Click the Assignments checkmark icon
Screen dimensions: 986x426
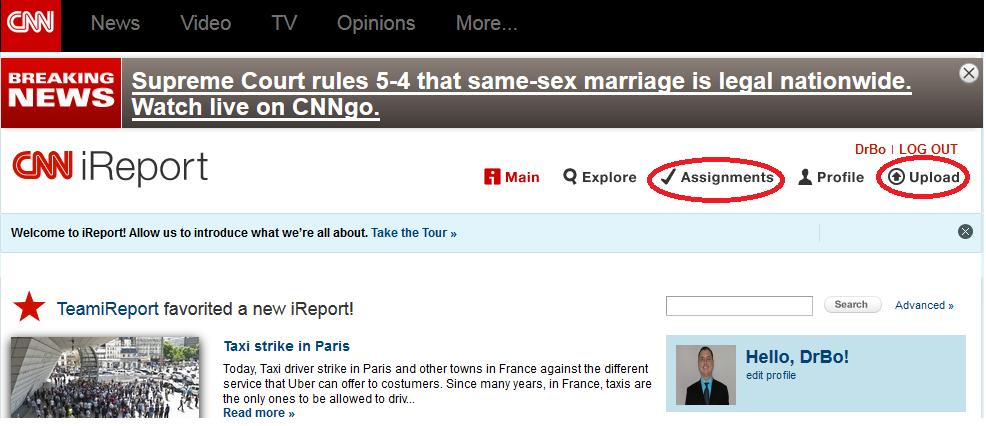click(x=668, y=177)
